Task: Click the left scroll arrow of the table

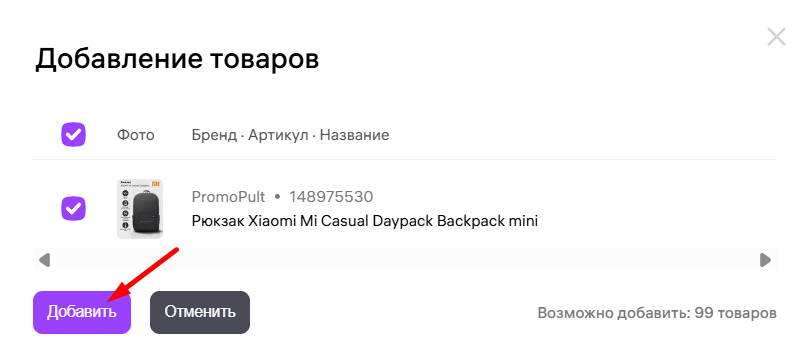Action: [45, 260]
